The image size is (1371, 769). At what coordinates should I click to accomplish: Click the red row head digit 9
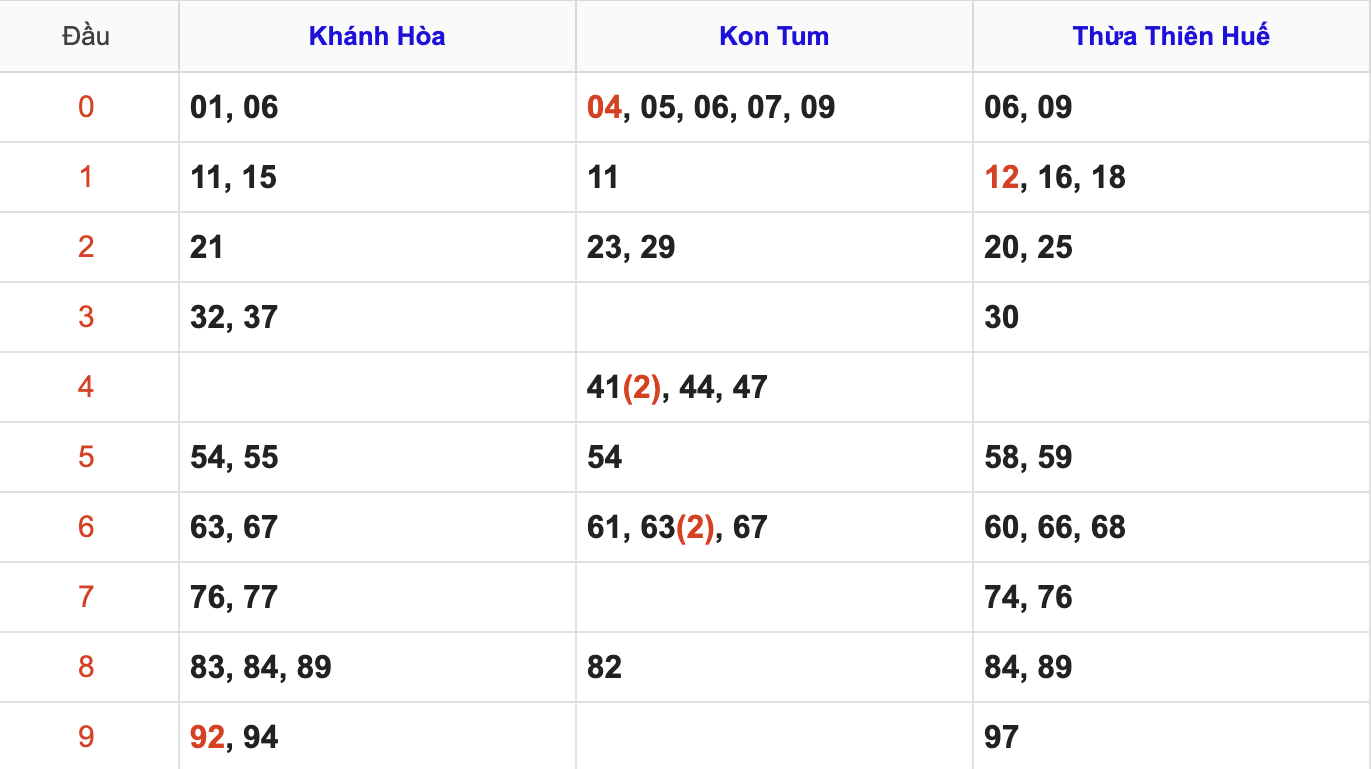(86, 737)
